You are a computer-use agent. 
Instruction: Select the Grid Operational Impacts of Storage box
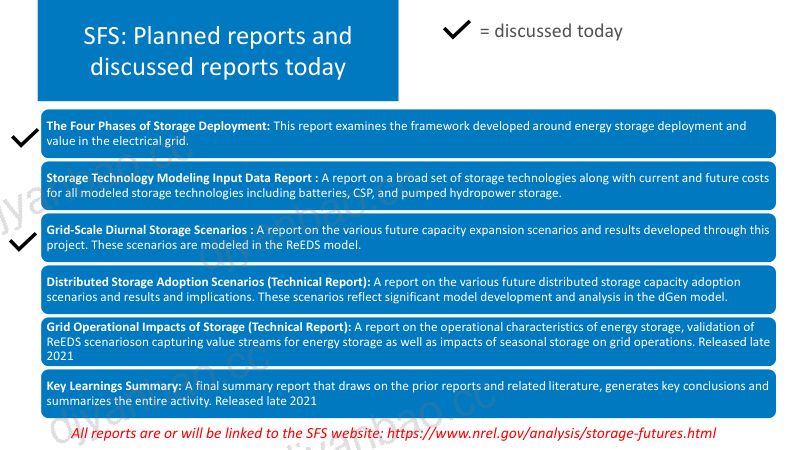tap(408, 341)
